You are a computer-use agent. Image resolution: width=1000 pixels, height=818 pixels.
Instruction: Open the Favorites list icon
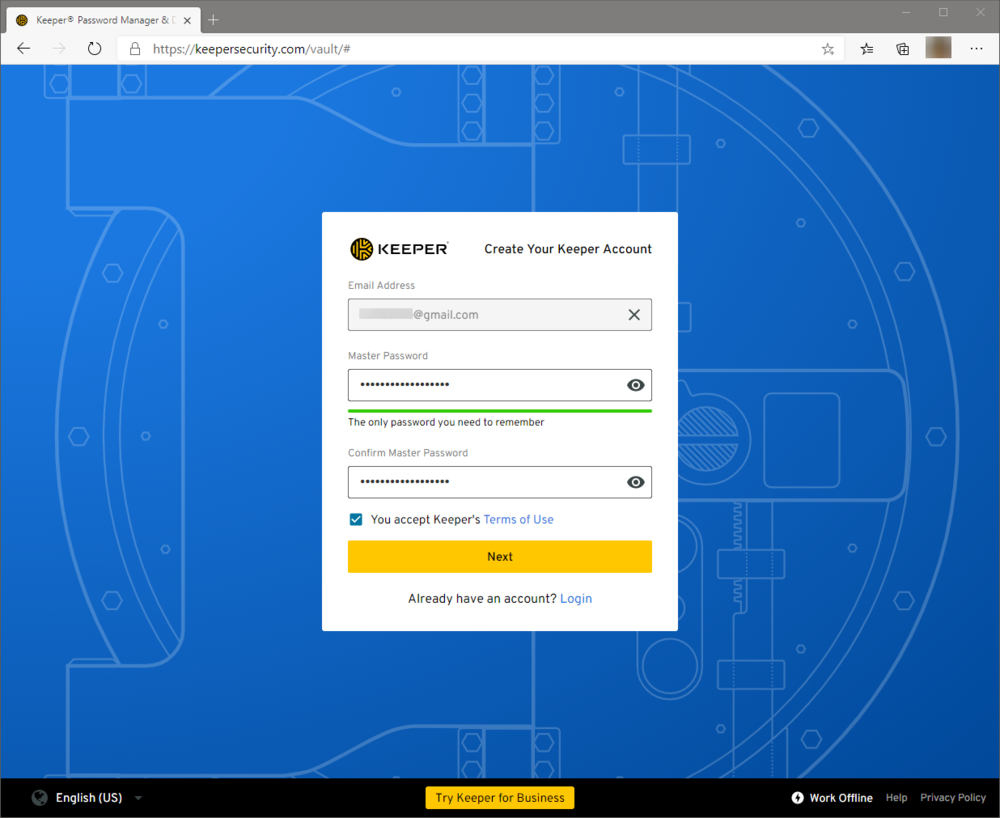click(867, 48)
